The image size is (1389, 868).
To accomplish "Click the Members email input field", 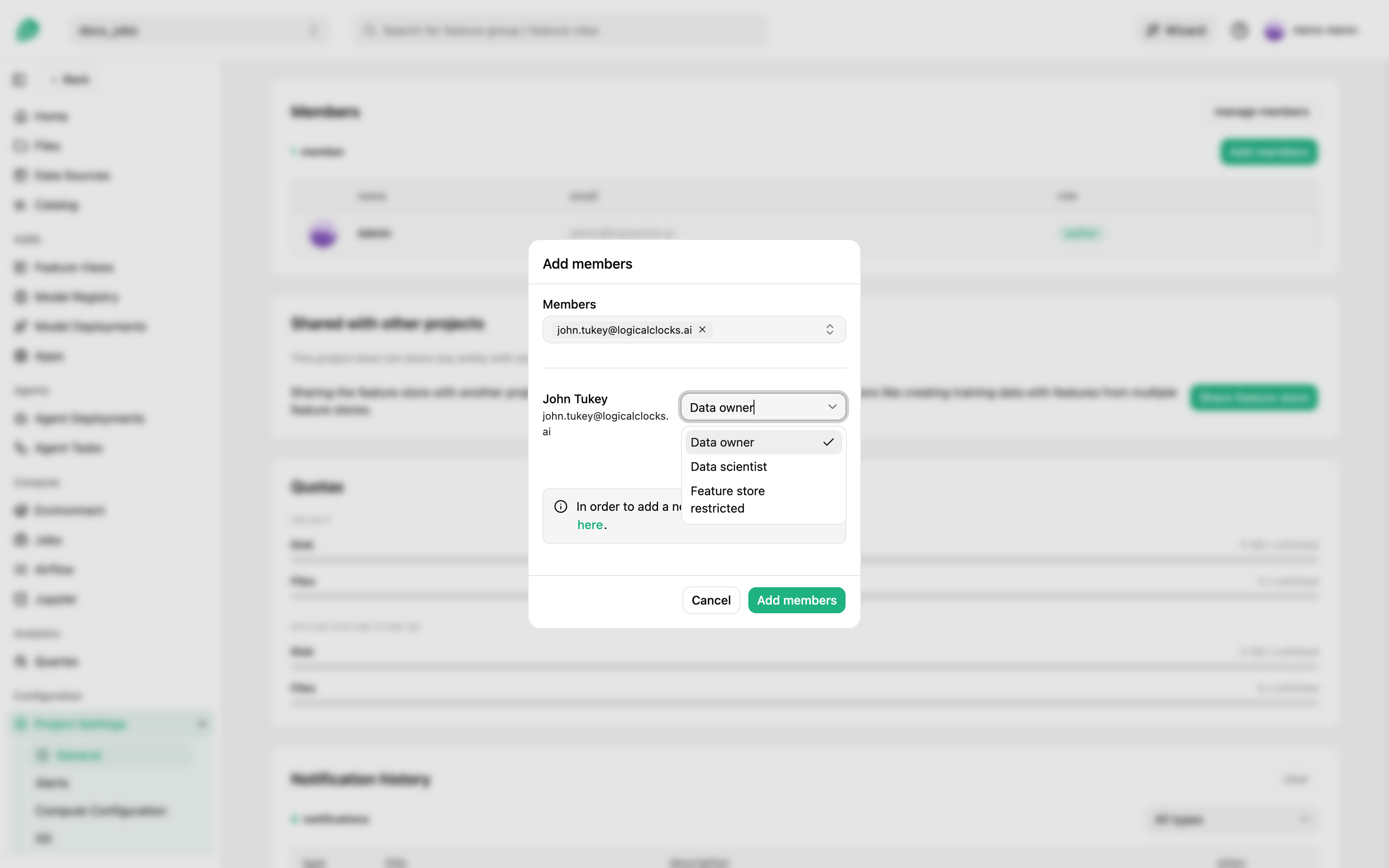I will [694, 329].
